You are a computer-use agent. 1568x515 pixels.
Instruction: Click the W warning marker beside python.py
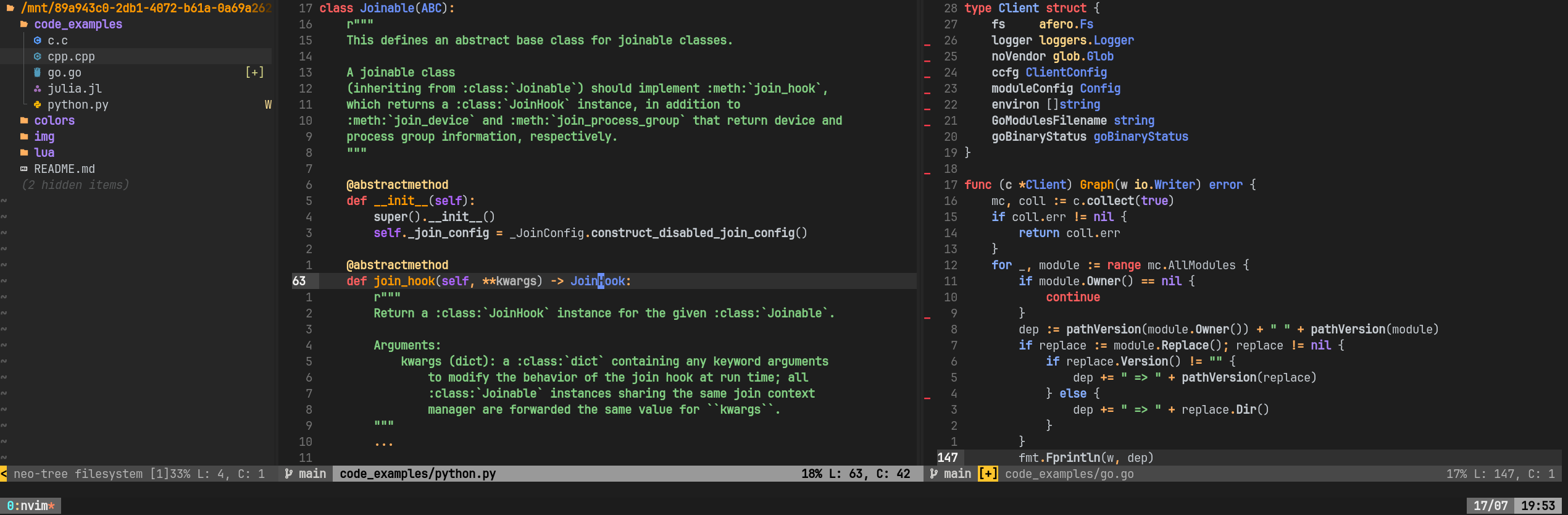[268, 104]
